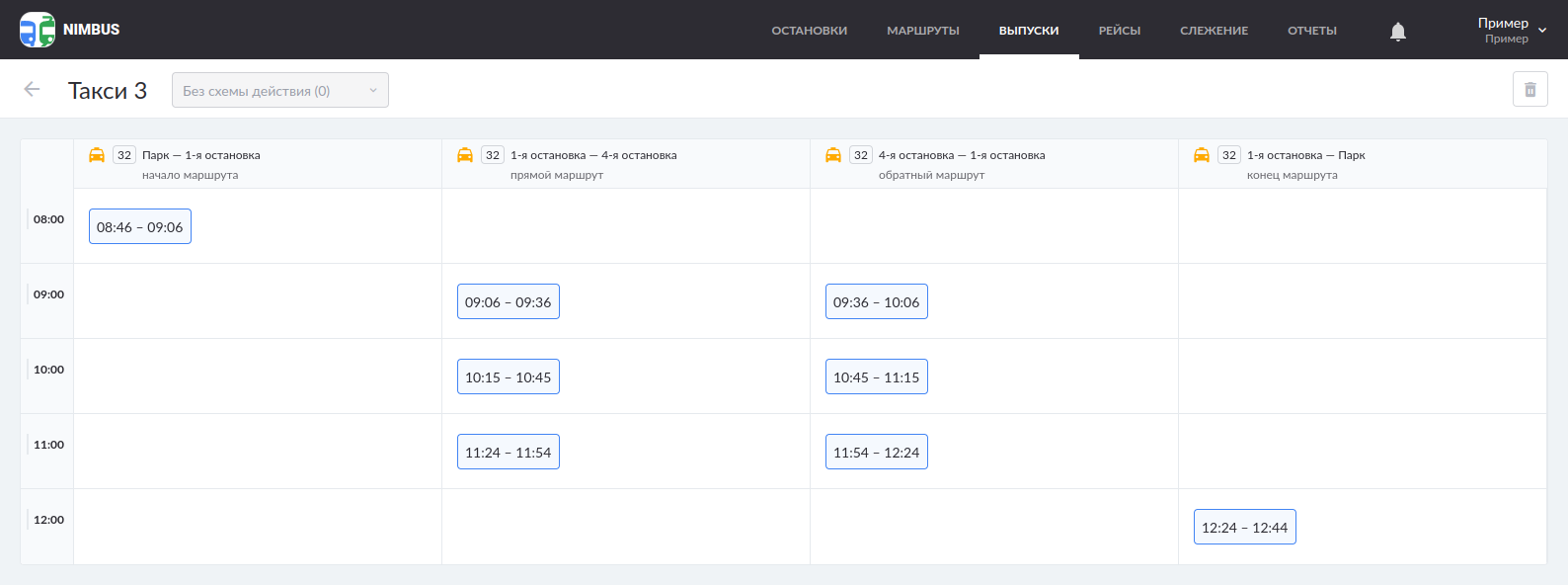Viewport: 1568px width, 585px height.
Task: Click the 11:00 hour marker
Action: [x=48, y=445]
